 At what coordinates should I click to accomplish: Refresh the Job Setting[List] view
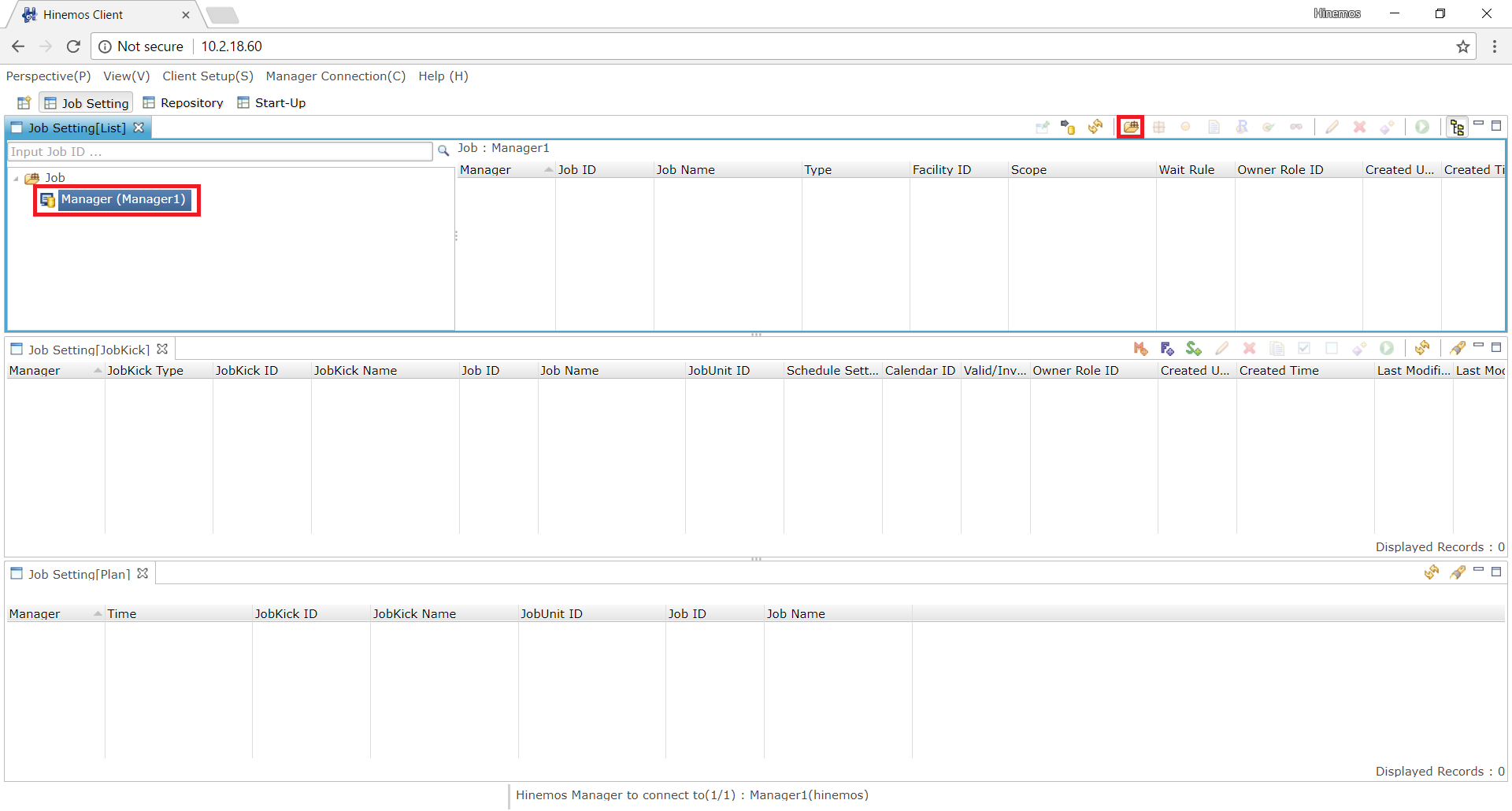(x=1095, y=127)
